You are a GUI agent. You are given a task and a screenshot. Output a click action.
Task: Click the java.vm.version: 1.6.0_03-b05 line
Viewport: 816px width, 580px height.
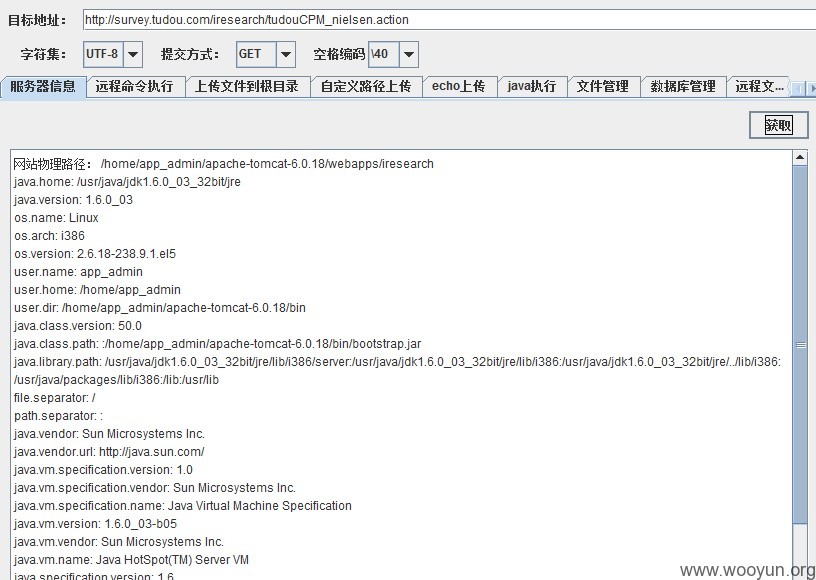(x=95, y=524)
